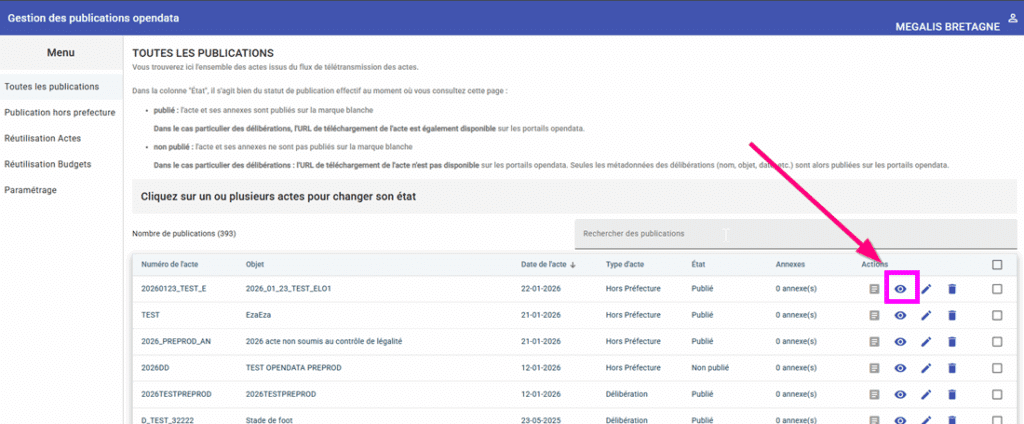Edit the TEST act with the pencil icon
1024x424 pixels.
[926, 315]
